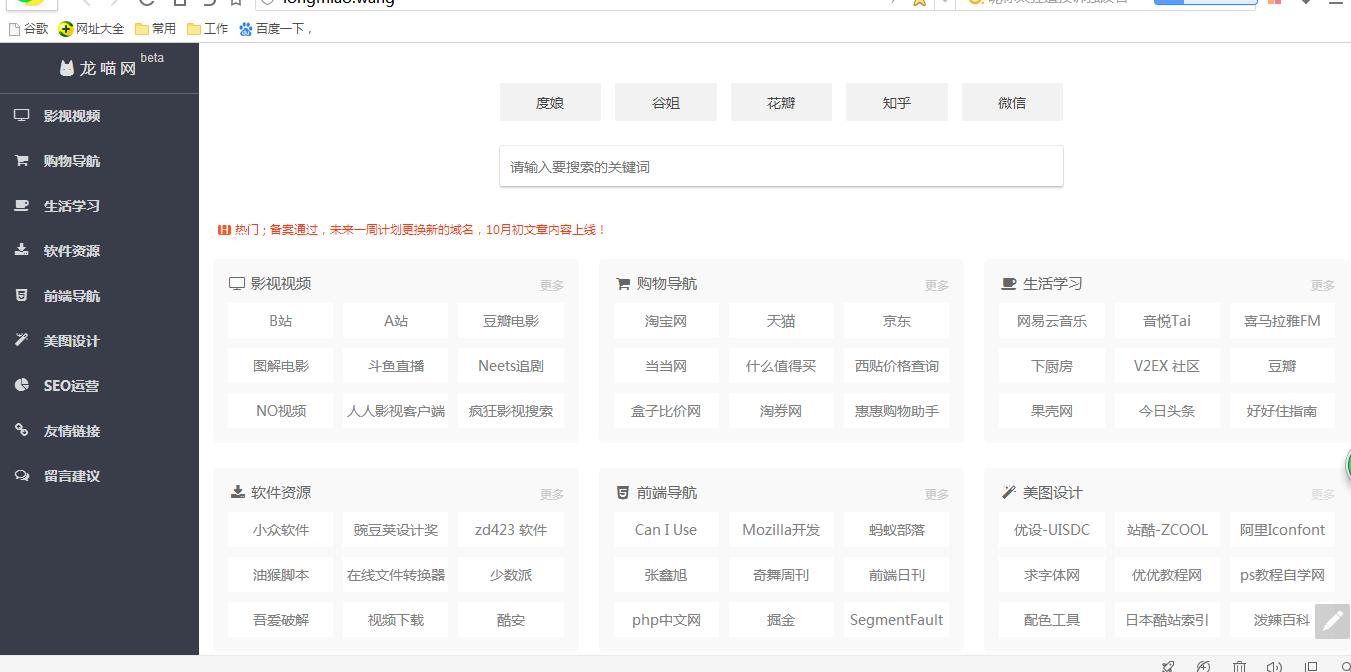1351x672 pixels.
Task: Click 更多 in the 购物导航 panel
Action: [x=936, y=285]
